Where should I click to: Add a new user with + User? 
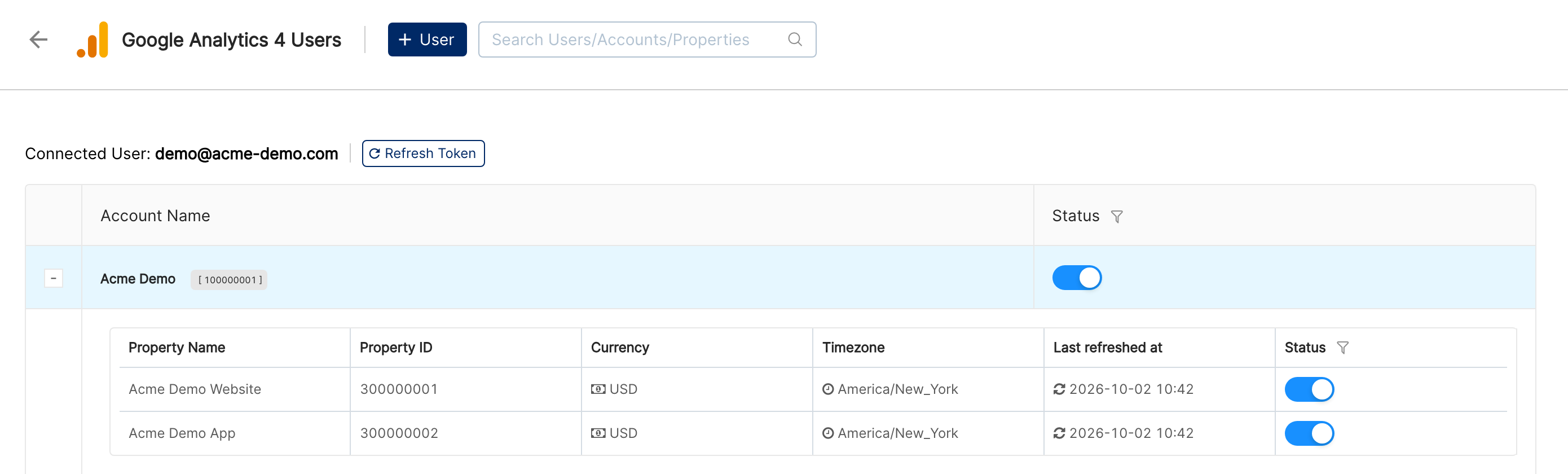click(428, 39)
